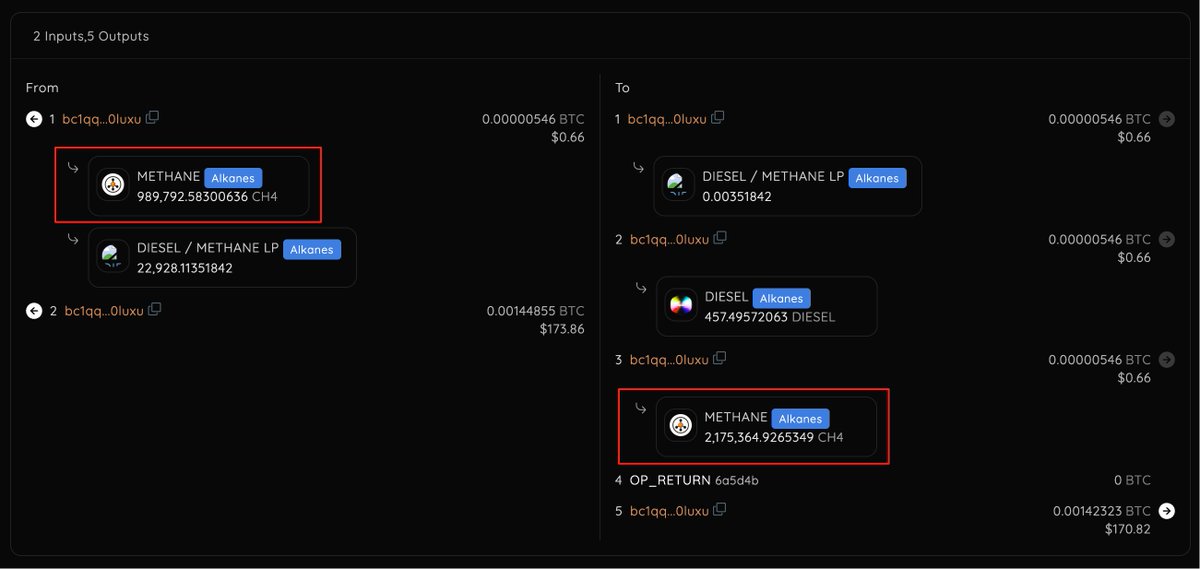The height and width of the screenshot is (569, 1200).
Task: Select LP amount 0.00351842
Action: coord(737,197)
